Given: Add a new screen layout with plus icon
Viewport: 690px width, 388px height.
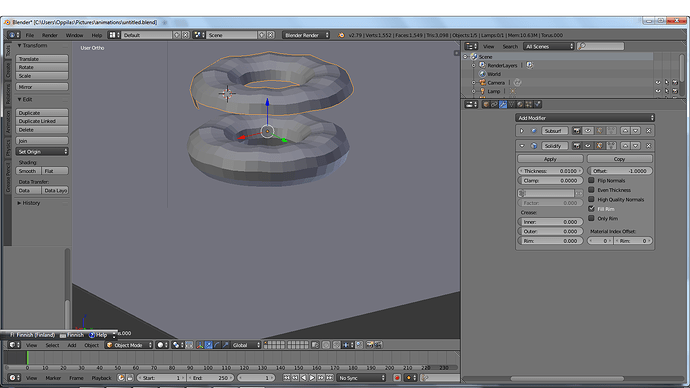Looking at the screenshot, I should click(177, 35).
